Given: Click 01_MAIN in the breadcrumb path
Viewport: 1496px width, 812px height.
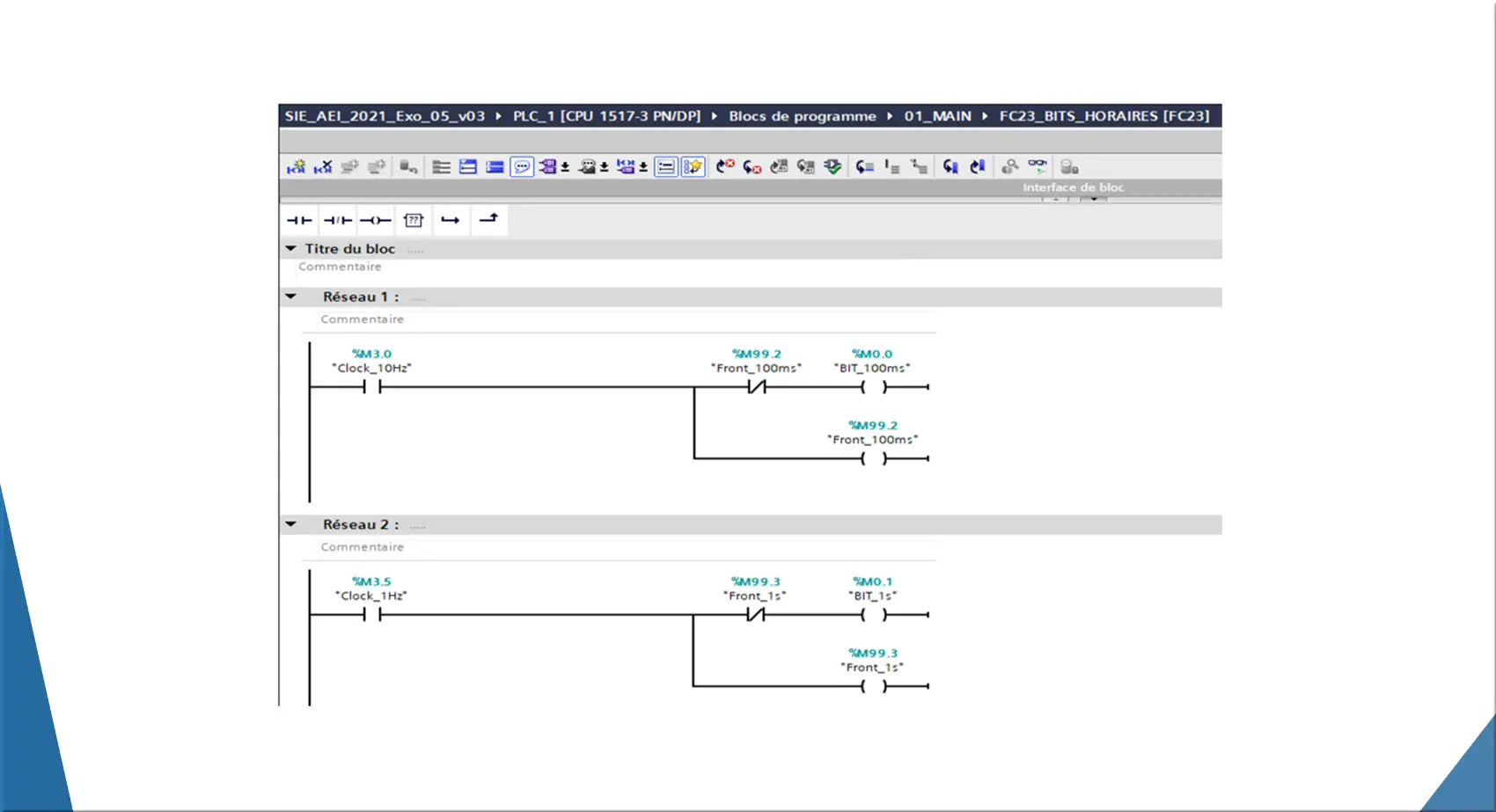Looking at the screenshot, I should click(x=937, y=116).
